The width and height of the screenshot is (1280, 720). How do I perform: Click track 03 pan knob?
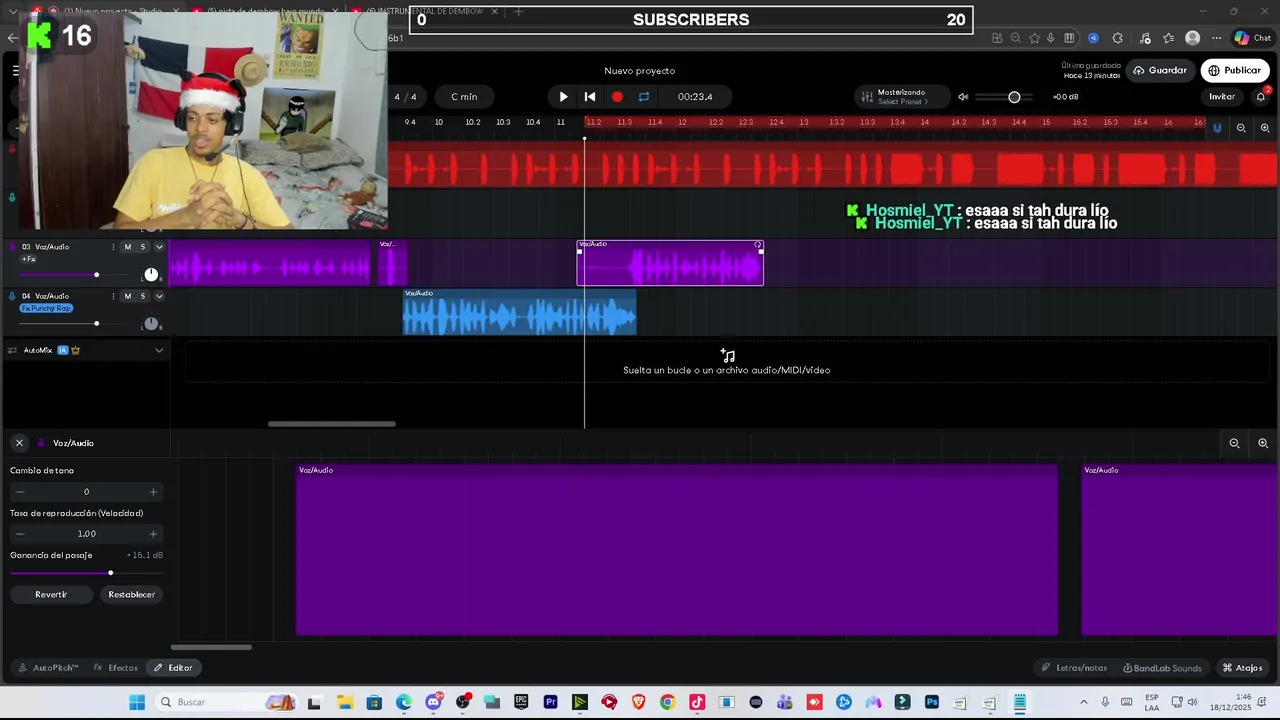coord(151,274)
